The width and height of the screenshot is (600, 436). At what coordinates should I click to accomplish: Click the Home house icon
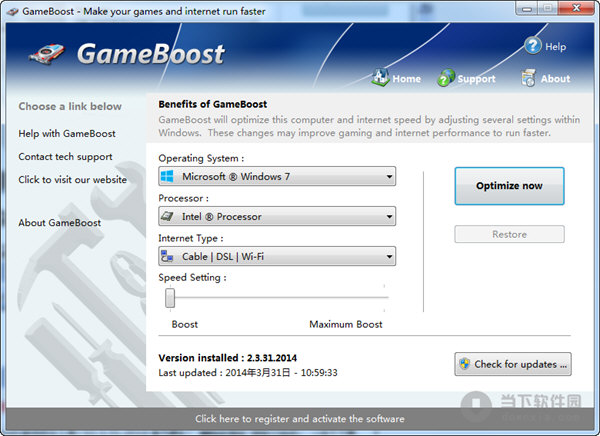381,77
